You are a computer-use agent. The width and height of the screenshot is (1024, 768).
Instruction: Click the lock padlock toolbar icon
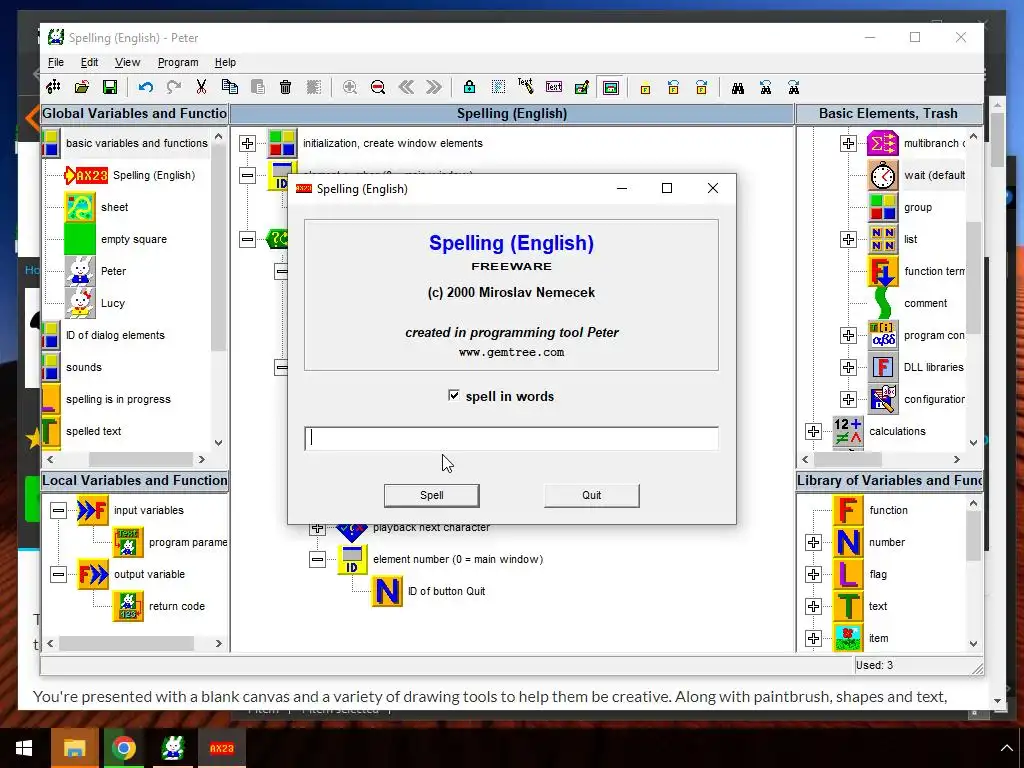click(x=469, y=87)
